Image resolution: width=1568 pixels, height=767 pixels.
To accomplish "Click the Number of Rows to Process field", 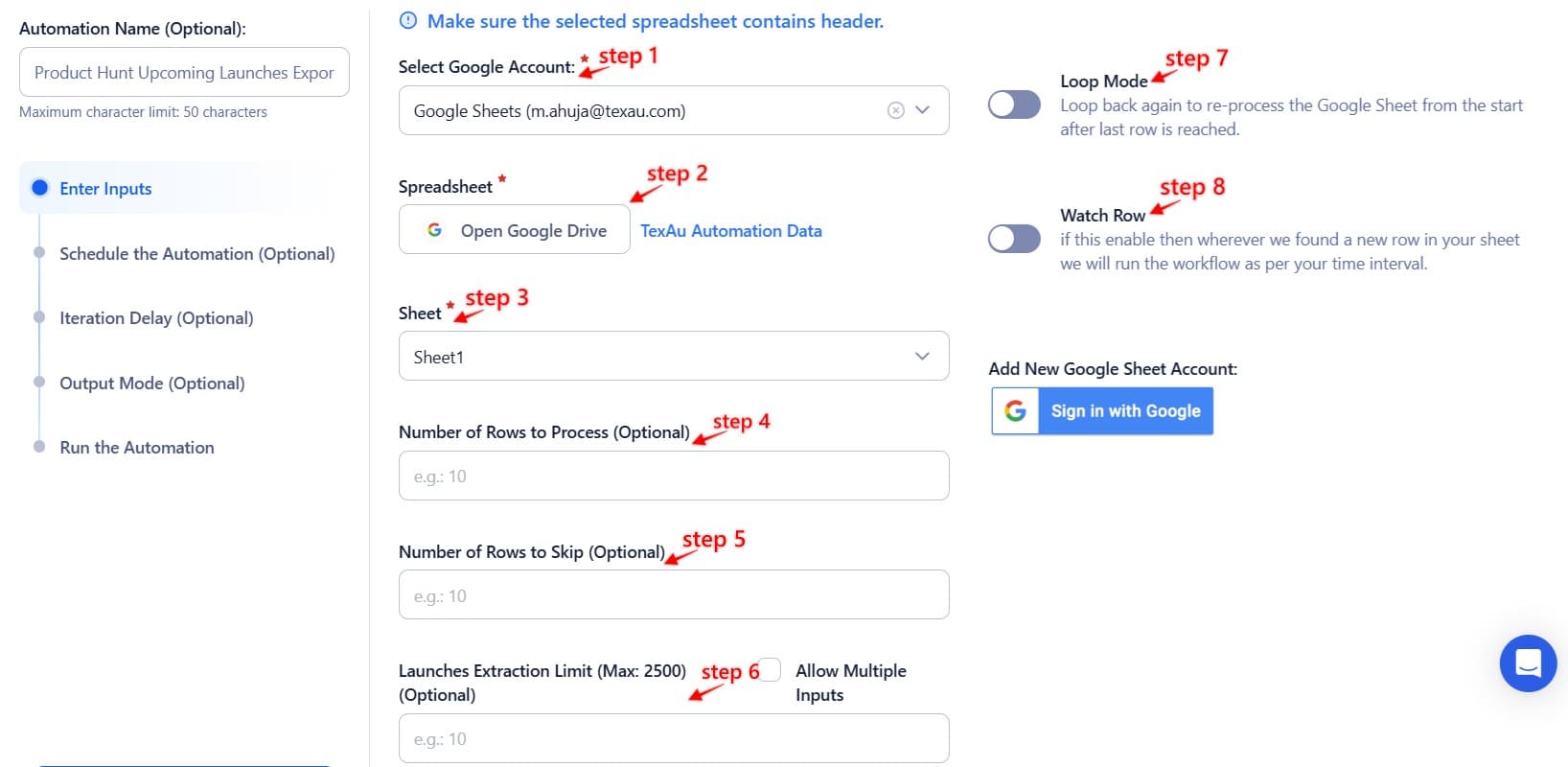I will coord(674,475).
